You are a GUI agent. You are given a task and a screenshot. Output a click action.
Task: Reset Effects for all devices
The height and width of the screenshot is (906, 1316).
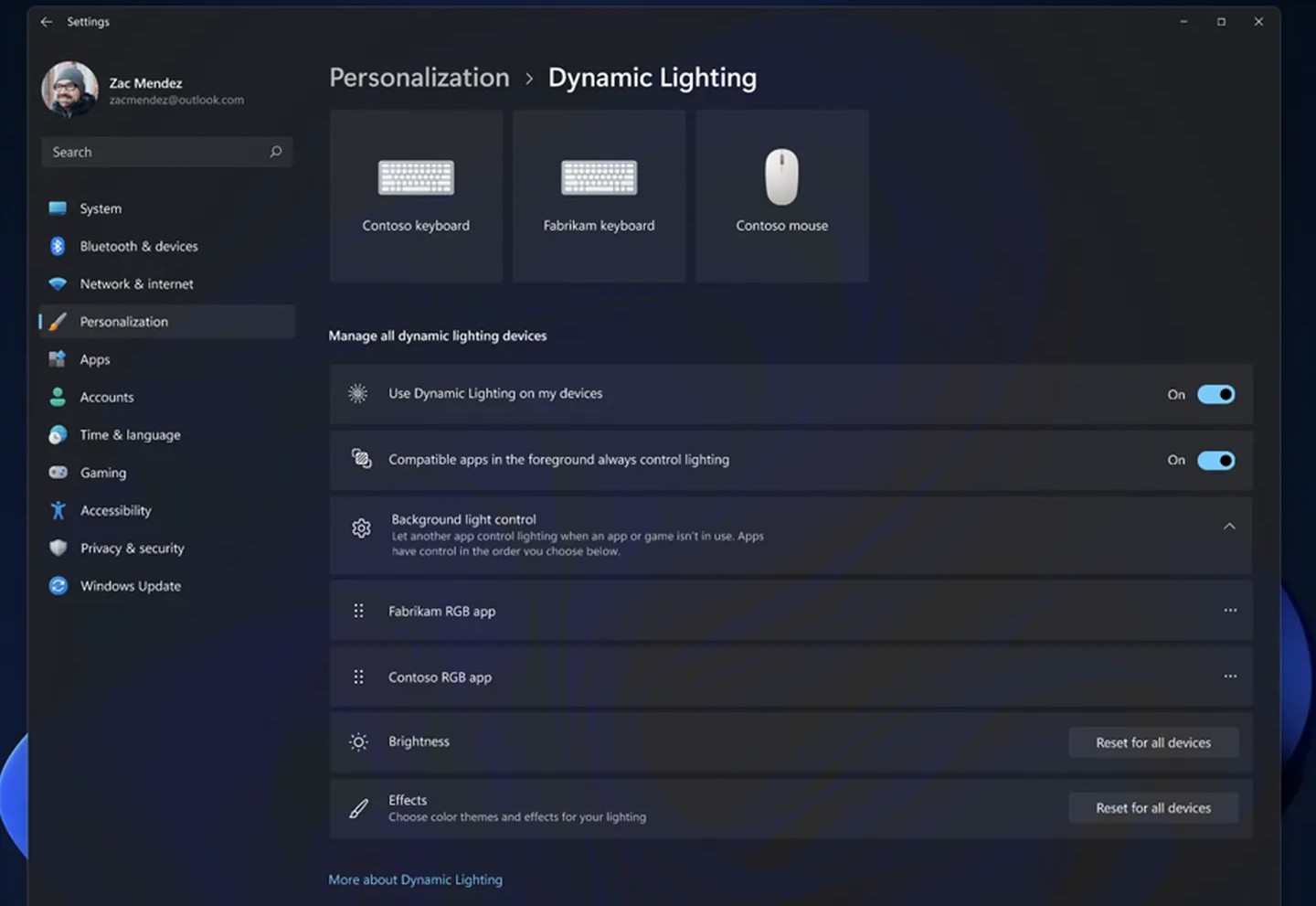(x=1152, y=808)
